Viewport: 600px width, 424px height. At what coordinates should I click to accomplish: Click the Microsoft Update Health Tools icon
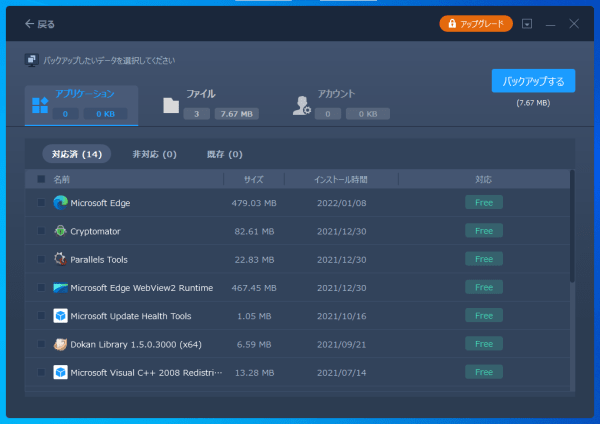(60, 316)
